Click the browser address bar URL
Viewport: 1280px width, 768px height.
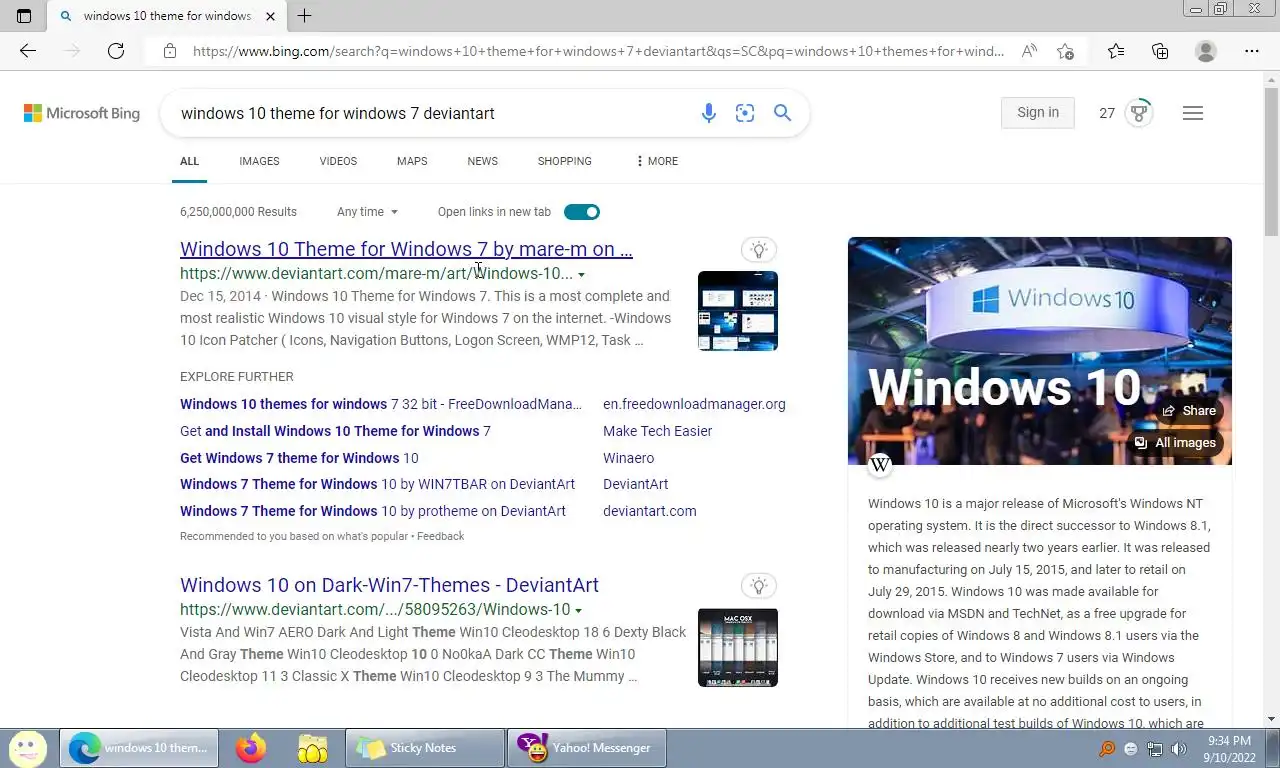tap(598, 51)
